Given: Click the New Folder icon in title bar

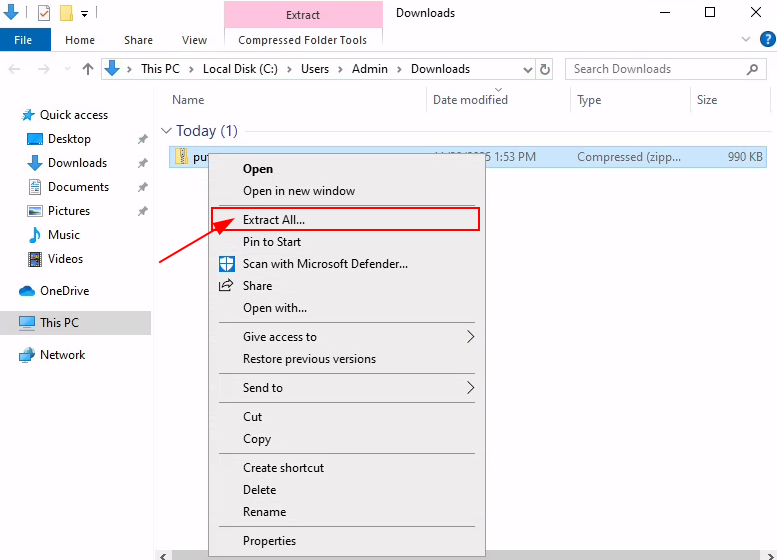Looking at the screenshot, I should point(66,13).
